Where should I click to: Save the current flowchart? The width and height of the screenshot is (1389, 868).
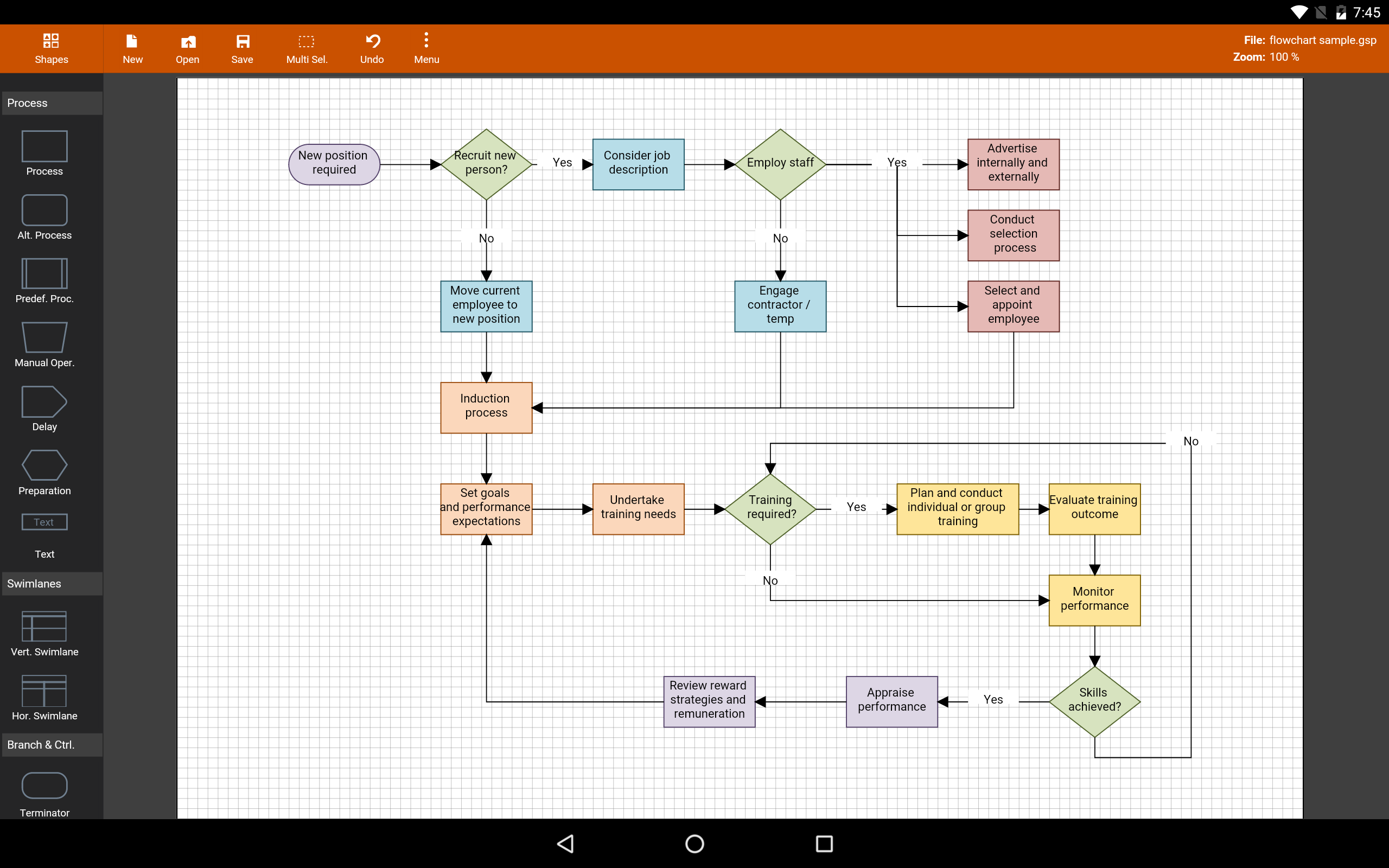click(x=241, y=48)
